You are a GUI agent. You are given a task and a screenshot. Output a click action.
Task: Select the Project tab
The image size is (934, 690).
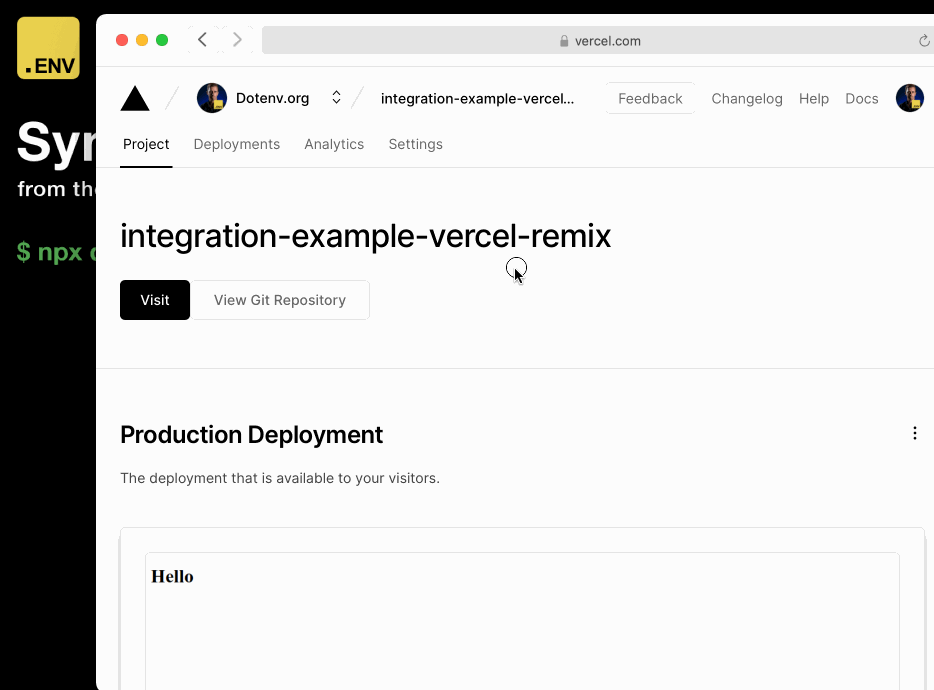[146, 144]
